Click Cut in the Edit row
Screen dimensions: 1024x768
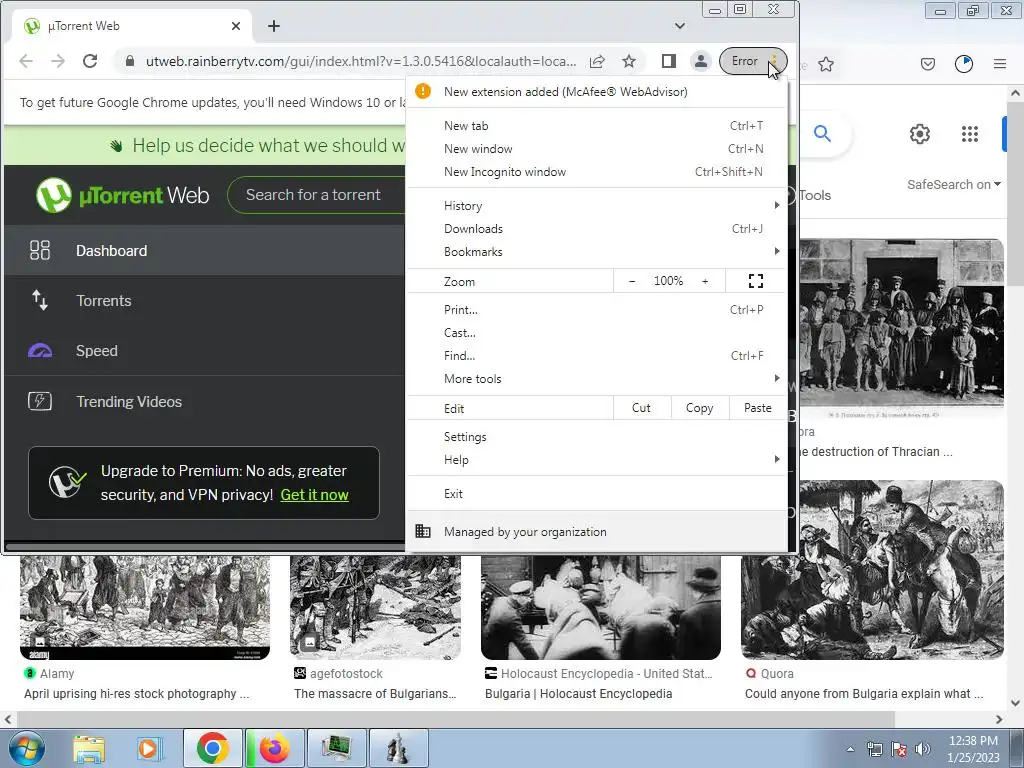[641, 408]
